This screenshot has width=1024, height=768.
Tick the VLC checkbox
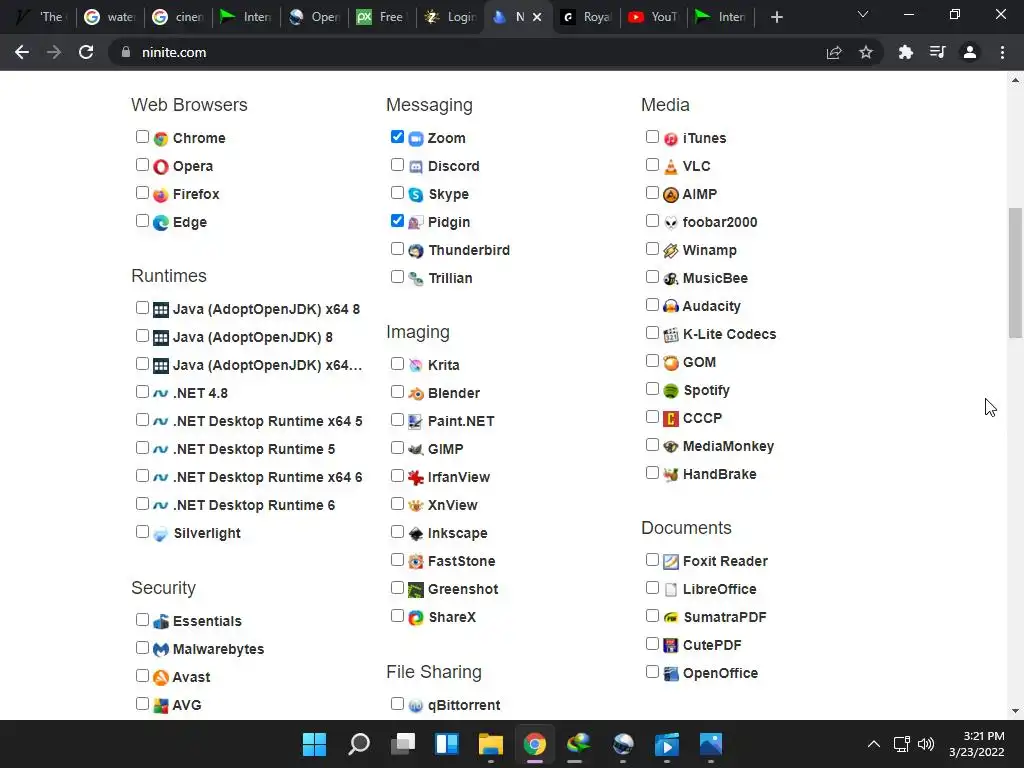(x=652, y=165)
